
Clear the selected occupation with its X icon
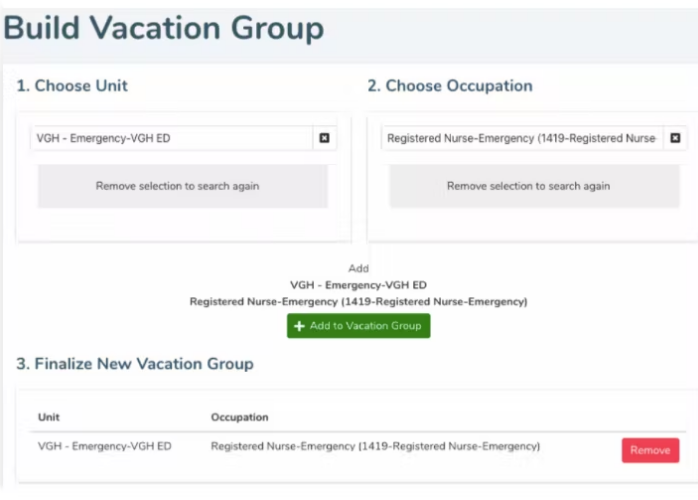coord(675,138)
